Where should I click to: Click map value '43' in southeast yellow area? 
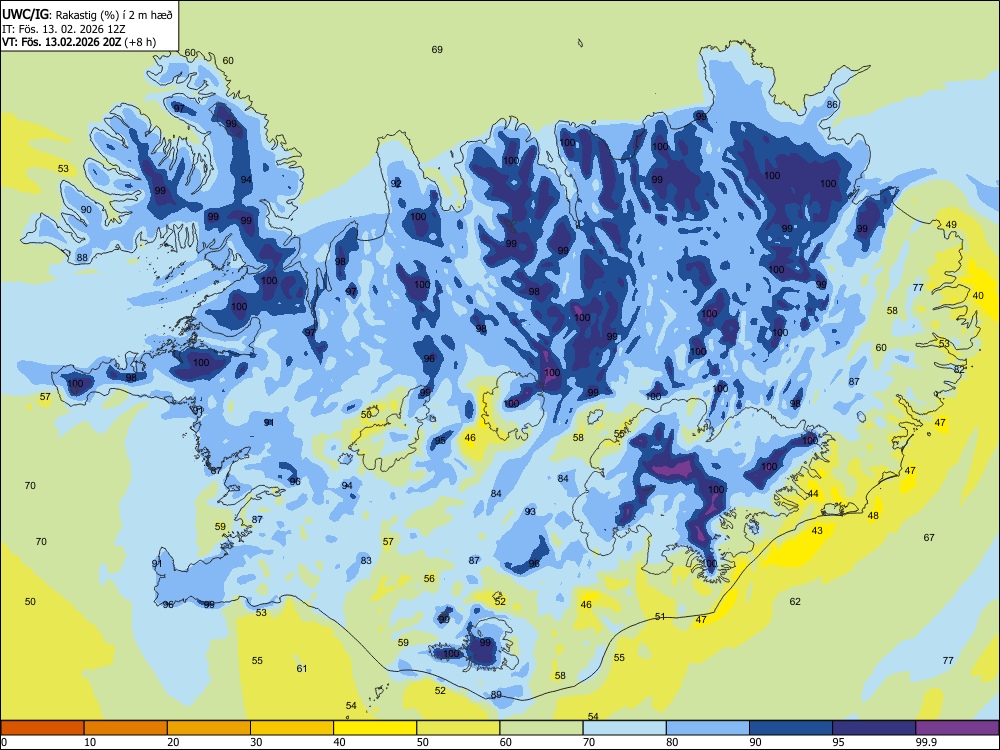point(817,531)
